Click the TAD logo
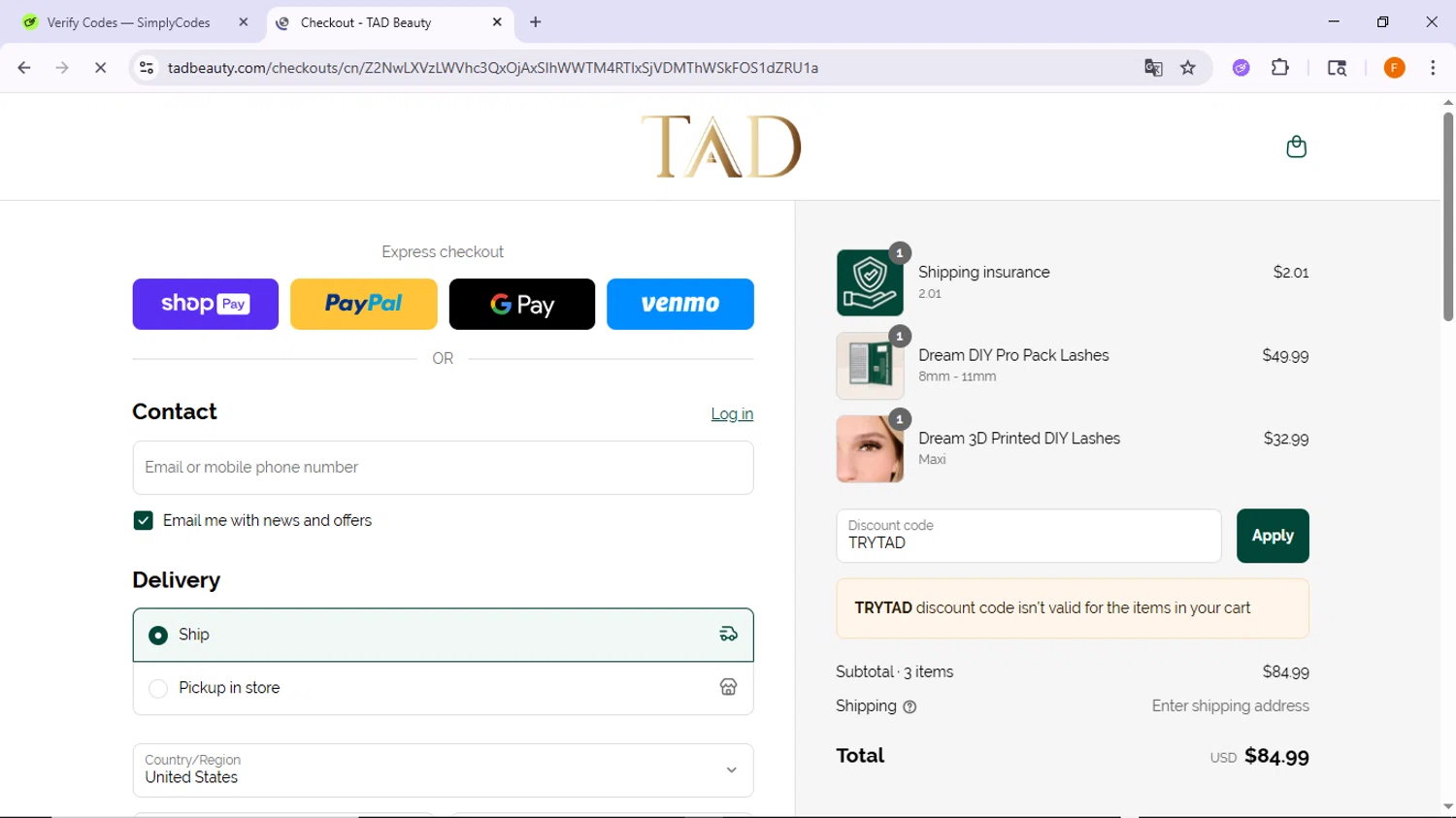The width and height of the screenshot is (1456, 818). (x=721, y=147)
